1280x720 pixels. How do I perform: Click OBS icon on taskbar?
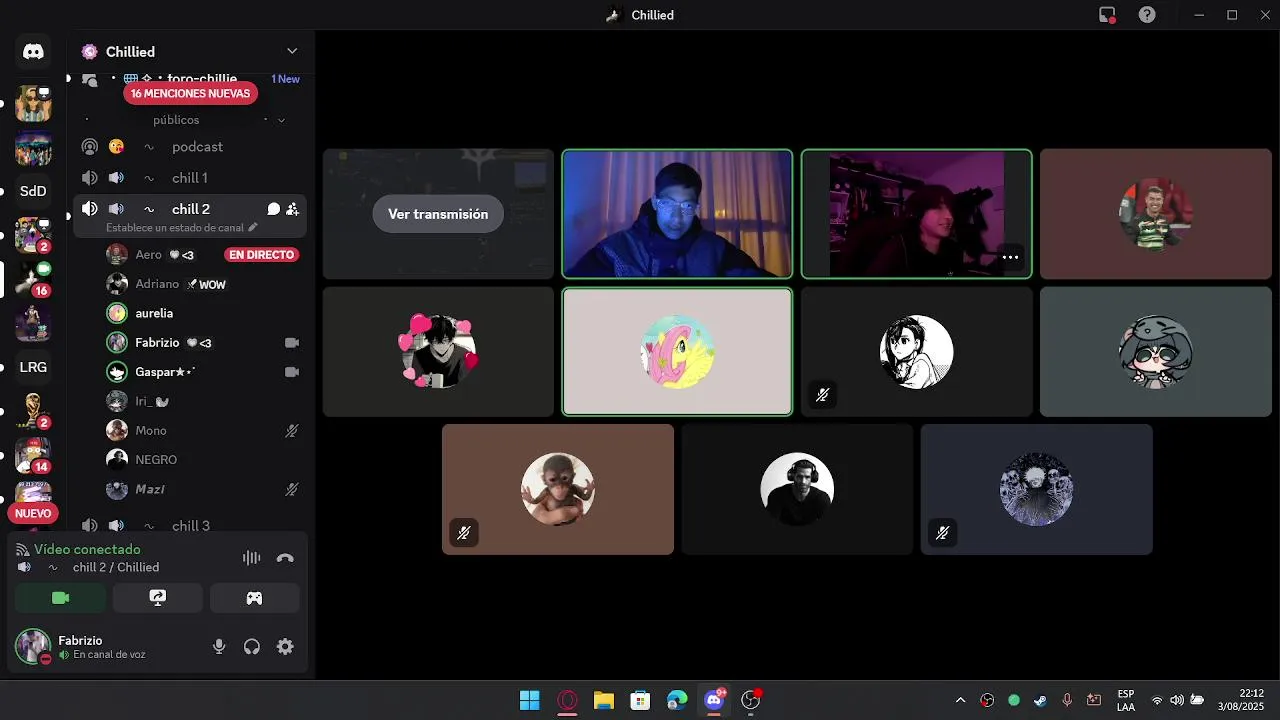coord(751,700)
